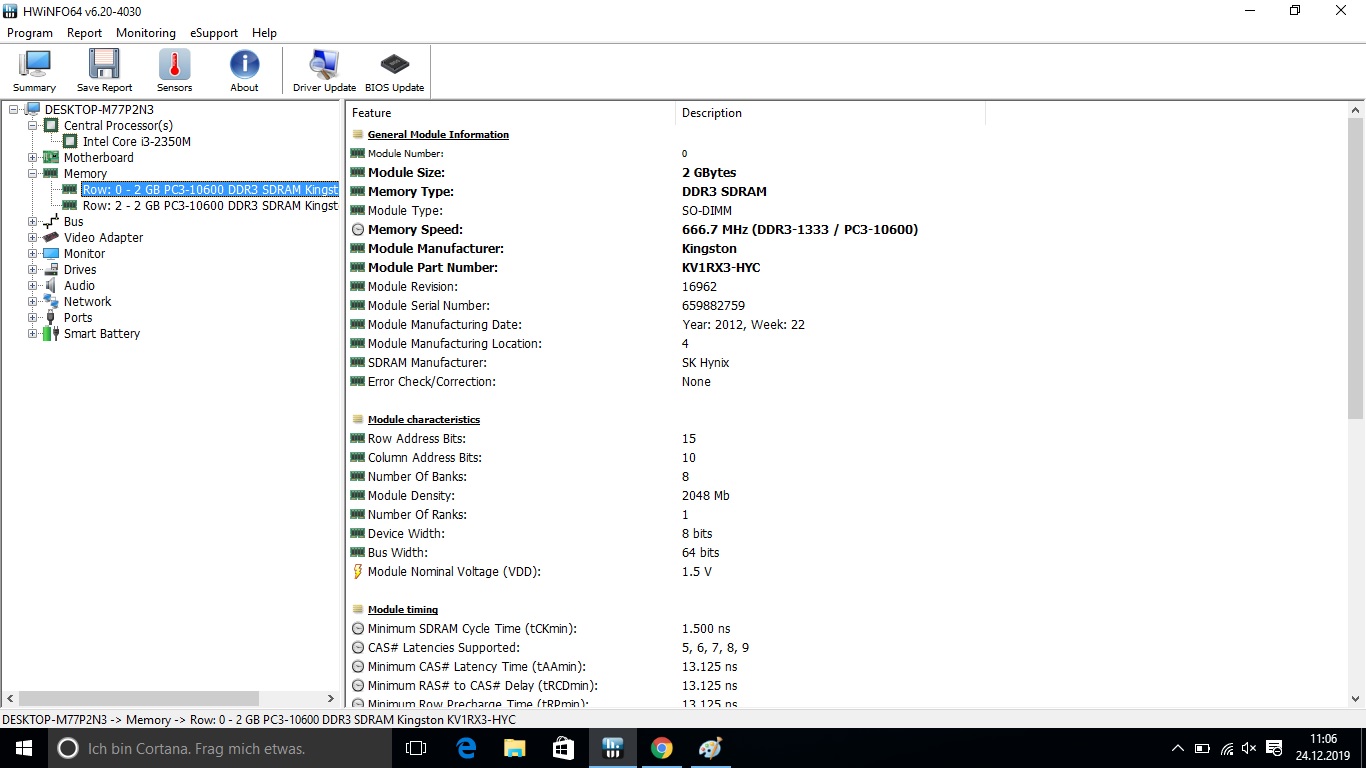Click the Ports connector icon

(51, 317)
